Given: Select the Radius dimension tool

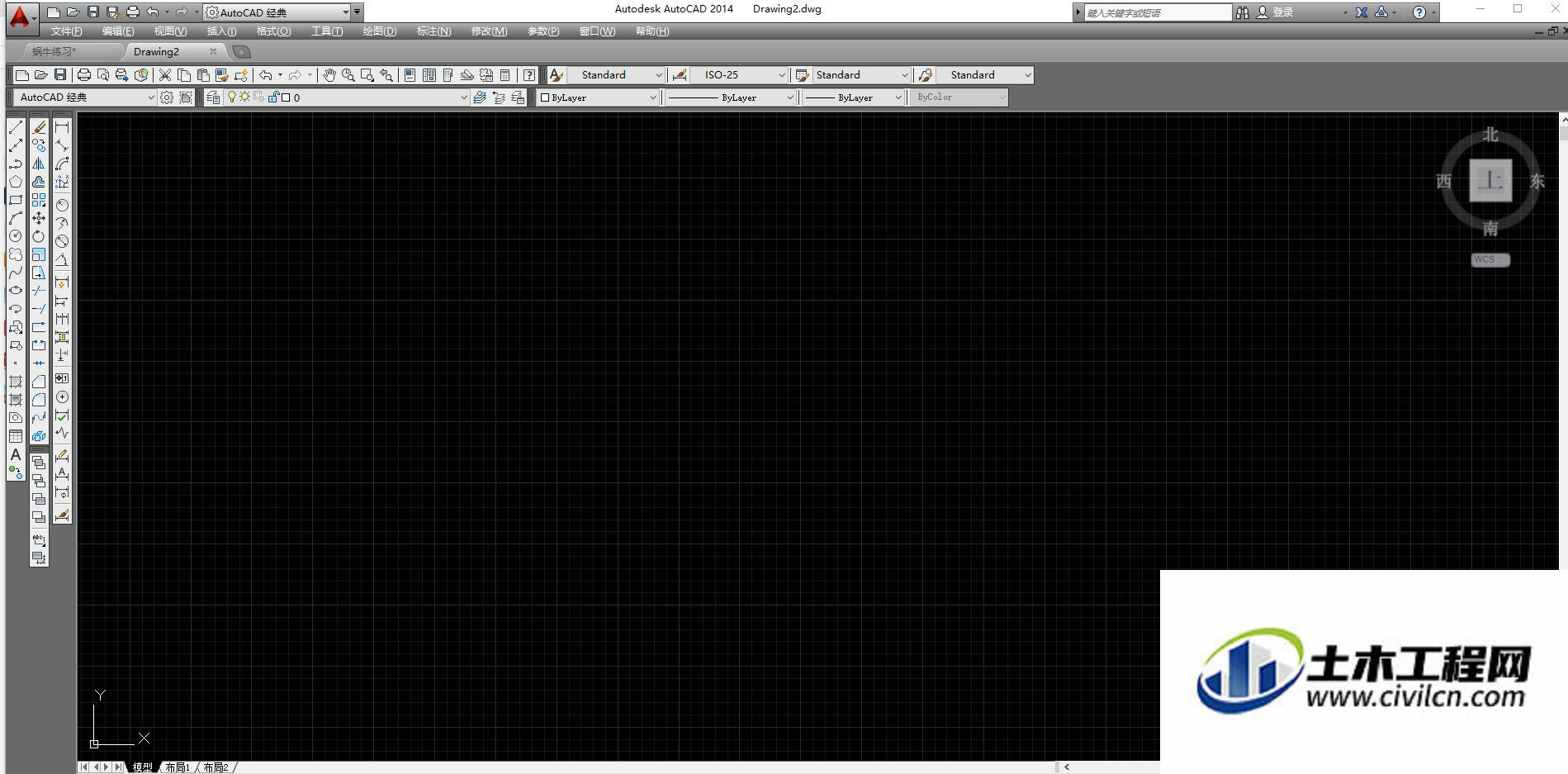Looking at the screenshot, I should coord(62,205).
